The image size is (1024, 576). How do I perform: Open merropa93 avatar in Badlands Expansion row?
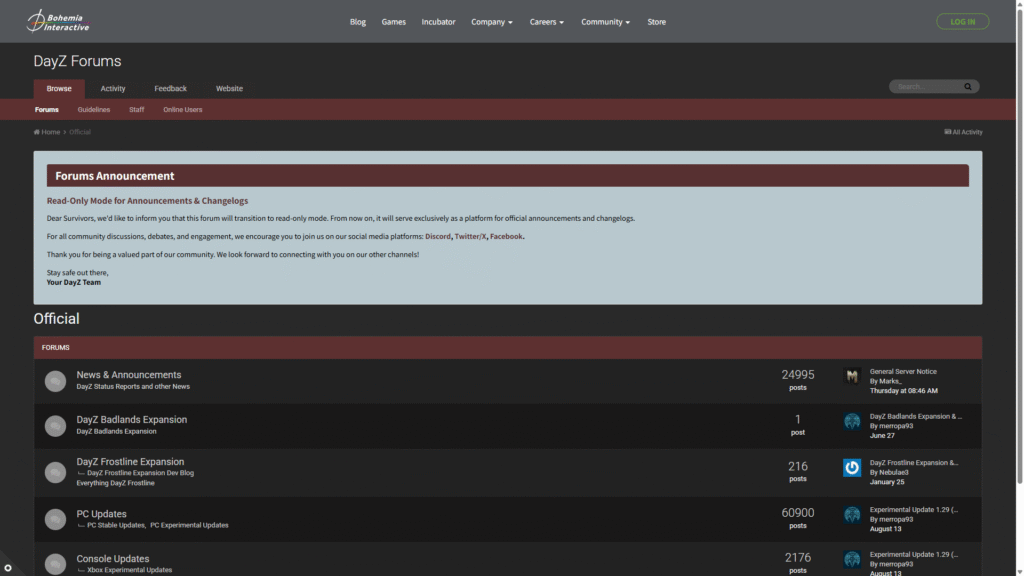click(852, 421)
